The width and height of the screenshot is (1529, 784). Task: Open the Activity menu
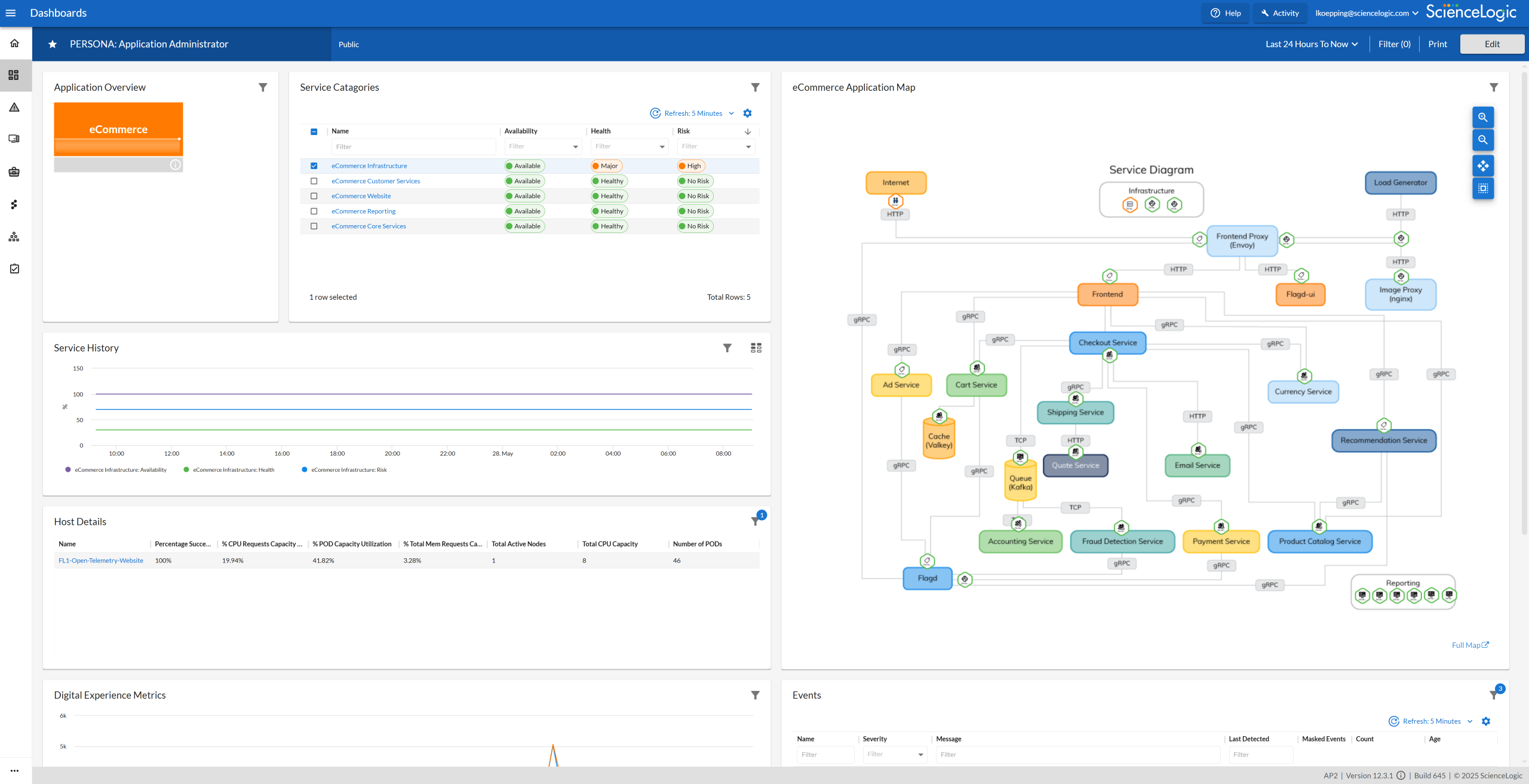coord(1279,13)
